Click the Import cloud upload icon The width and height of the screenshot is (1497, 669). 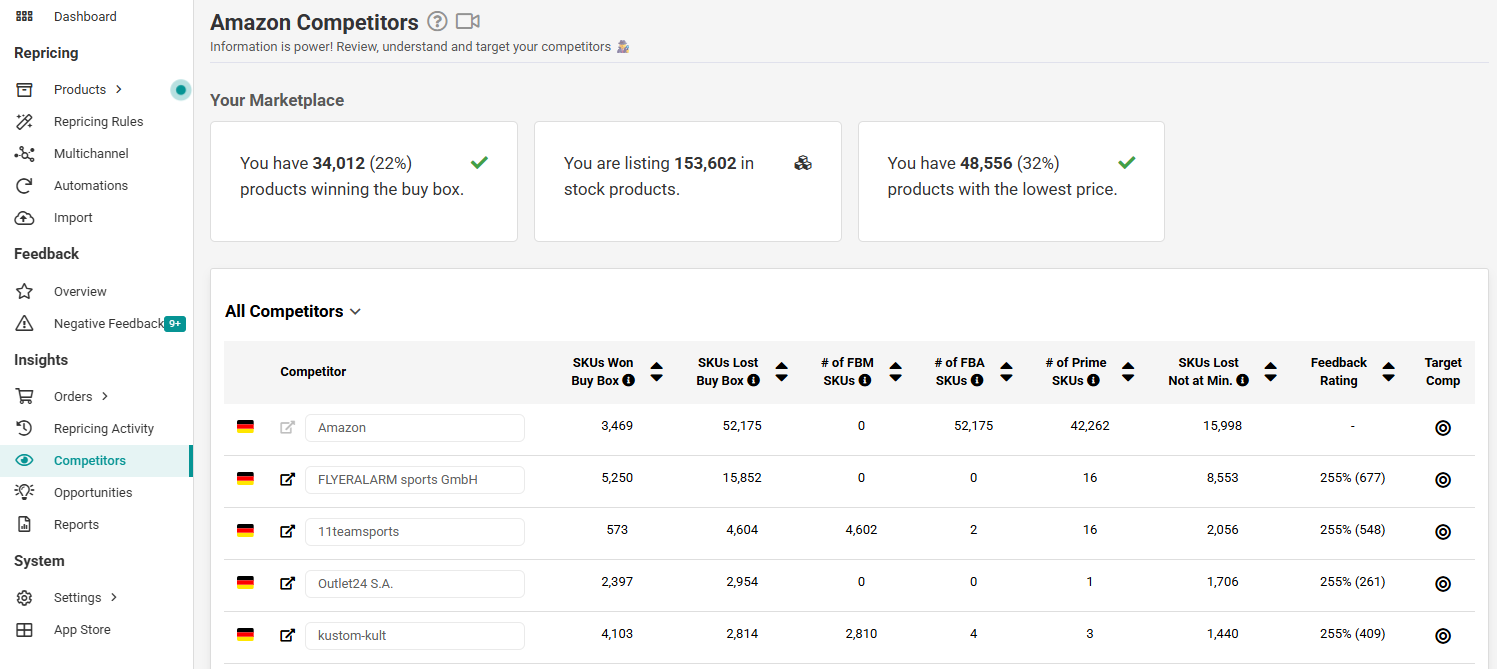point(24,217)
